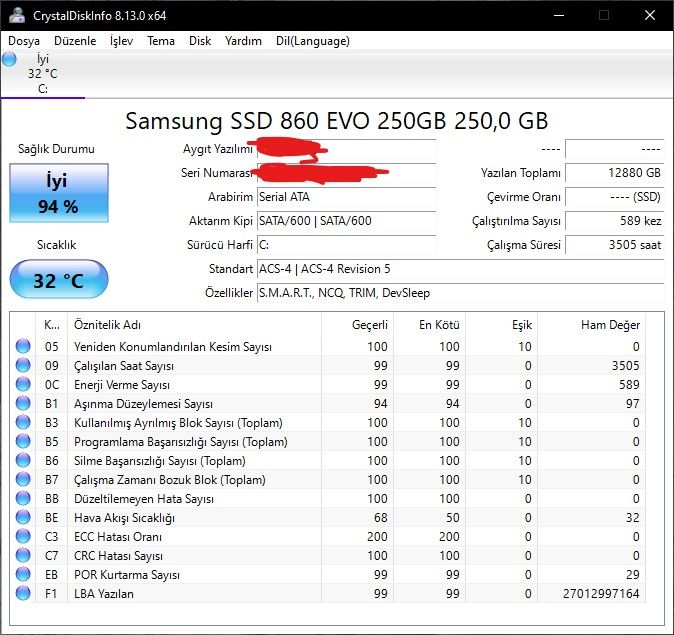
Task: Select row LBA Yazılan
Action: [328, 593]
